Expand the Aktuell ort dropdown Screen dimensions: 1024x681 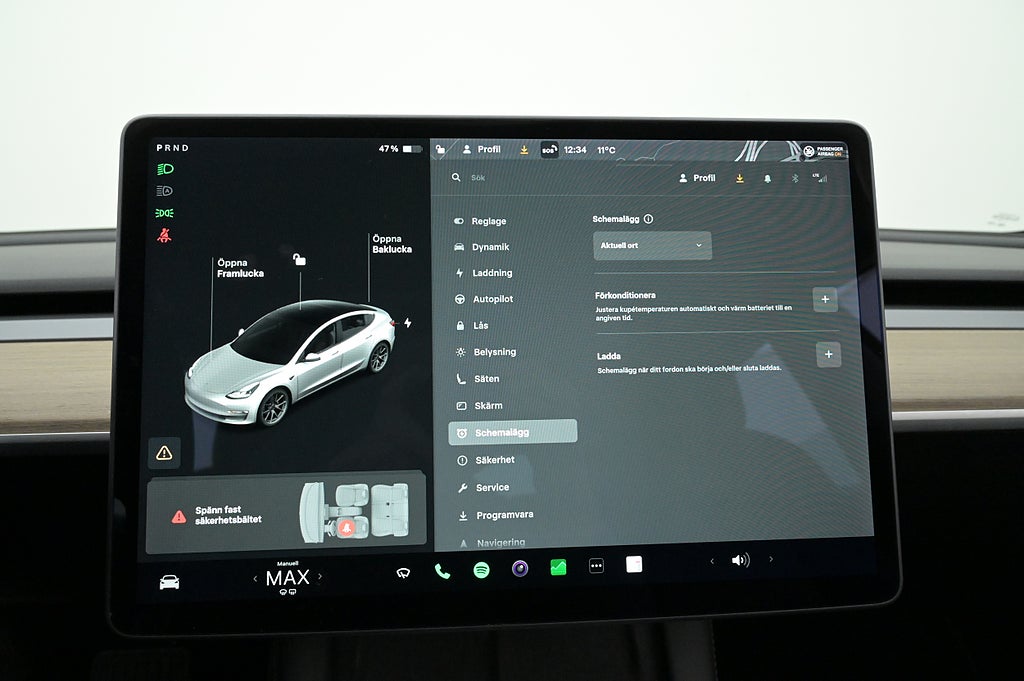[x=652, y=245]
